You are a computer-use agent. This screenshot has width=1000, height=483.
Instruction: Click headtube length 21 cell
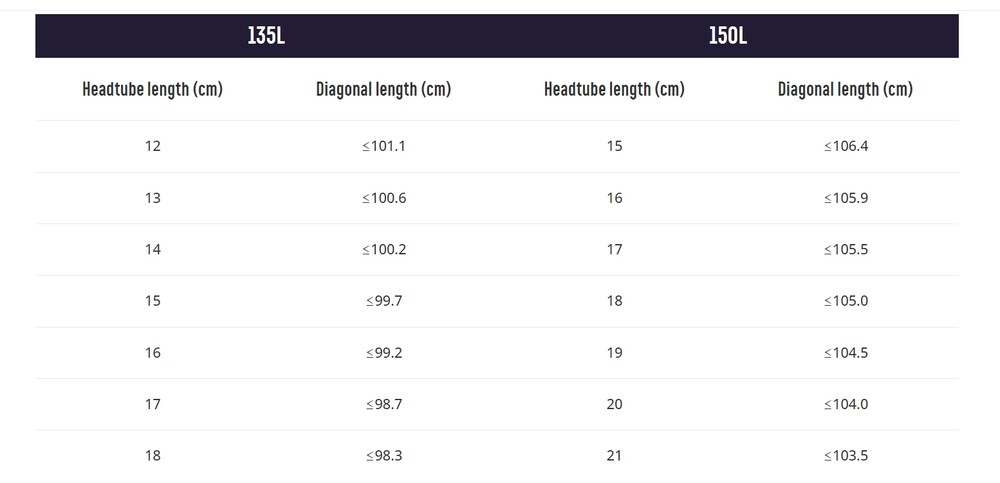[614, 456]
